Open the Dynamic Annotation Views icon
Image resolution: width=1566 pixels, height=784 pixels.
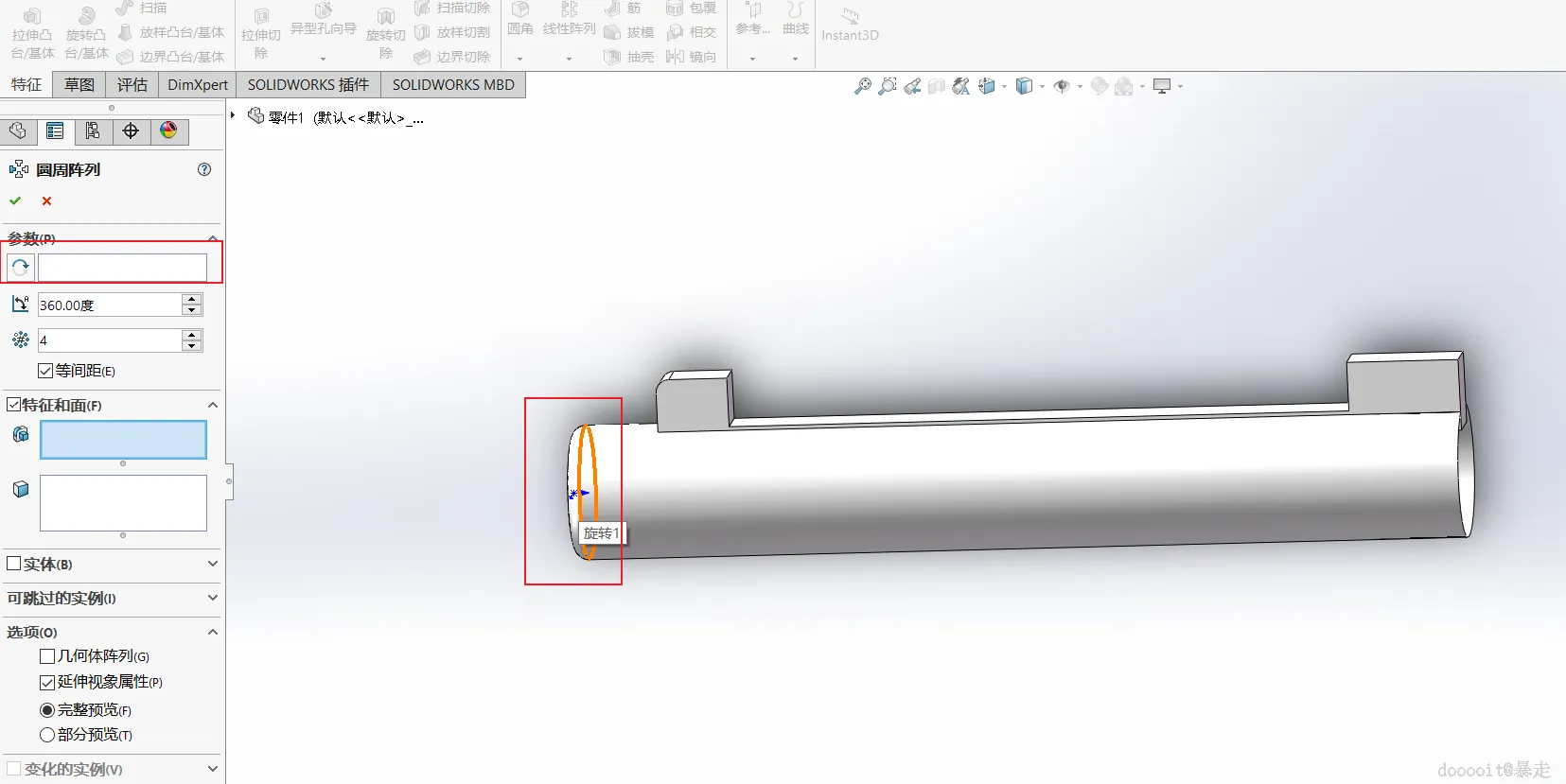click(x=961, y=86)
